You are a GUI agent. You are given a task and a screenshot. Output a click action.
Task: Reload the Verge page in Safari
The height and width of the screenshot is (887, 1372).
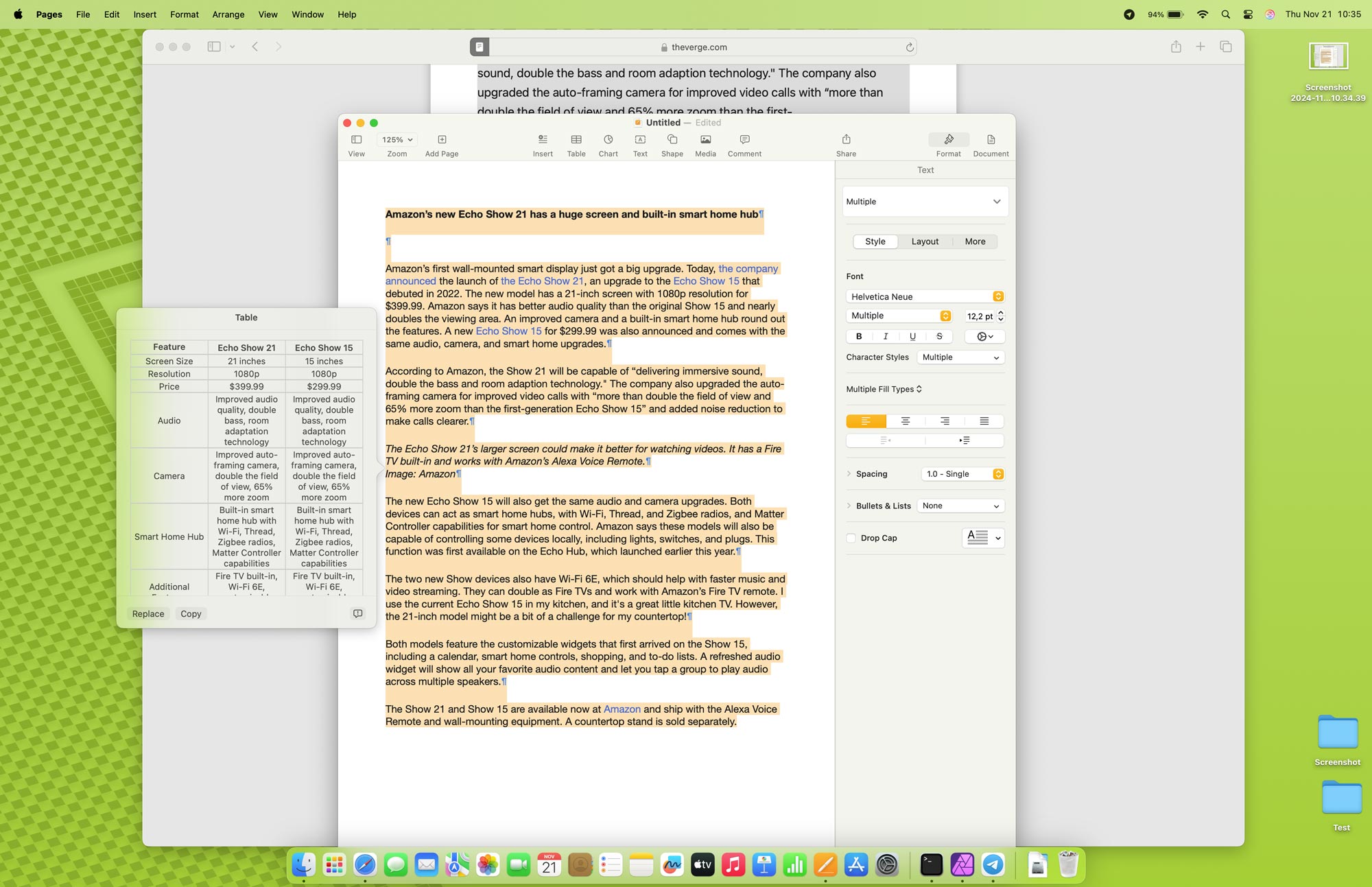click(x=910, y=47)
